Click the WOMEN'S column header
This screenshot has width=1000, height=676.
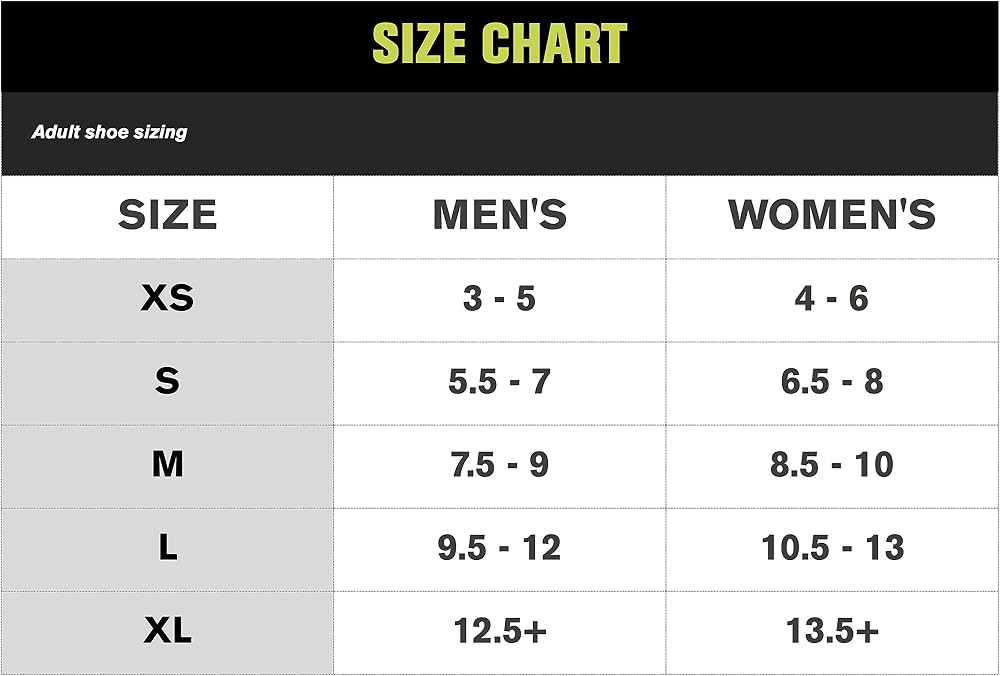(832, 214)
